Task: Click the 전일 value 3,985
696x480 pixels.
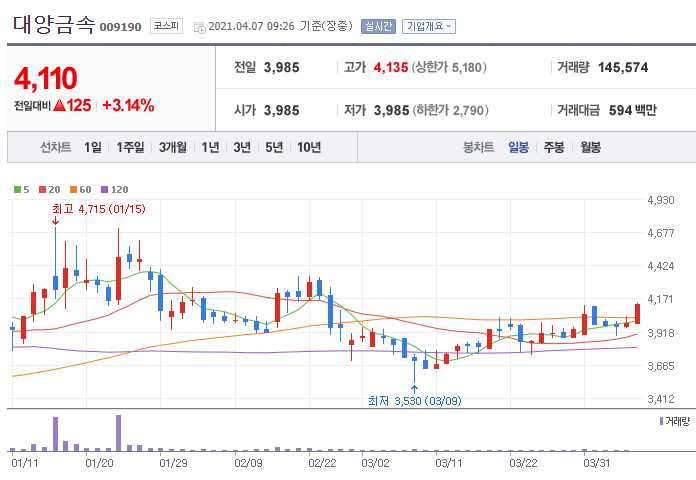Action: [281, 67]
